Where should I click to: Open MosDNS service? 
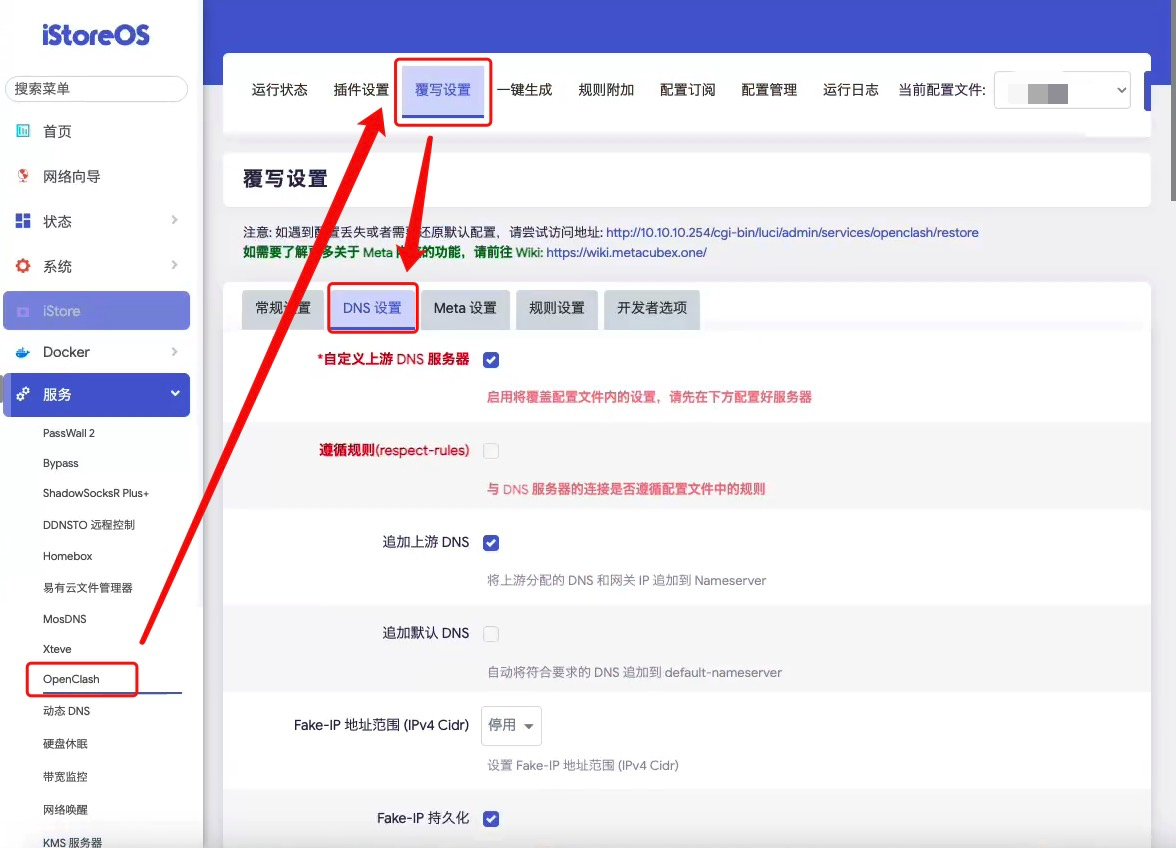(64, 619)
